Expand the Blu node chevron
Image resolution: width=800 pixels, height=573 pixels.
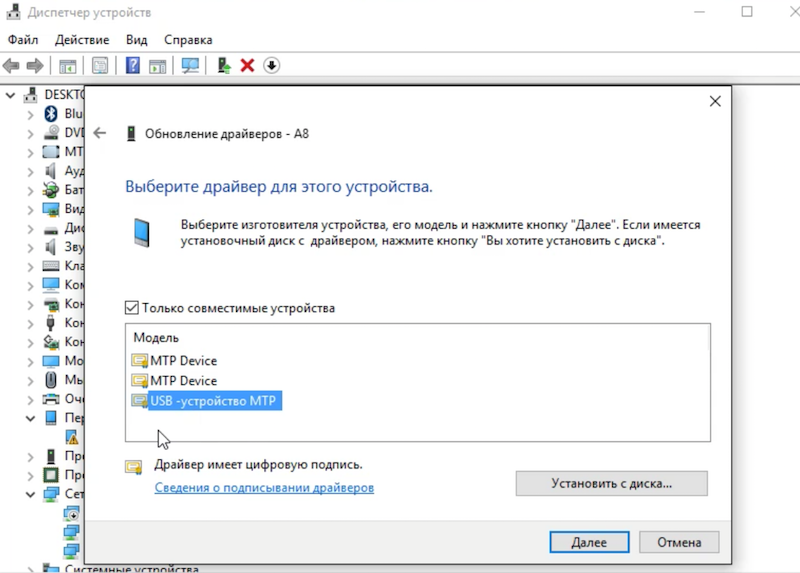coord(30,115)
